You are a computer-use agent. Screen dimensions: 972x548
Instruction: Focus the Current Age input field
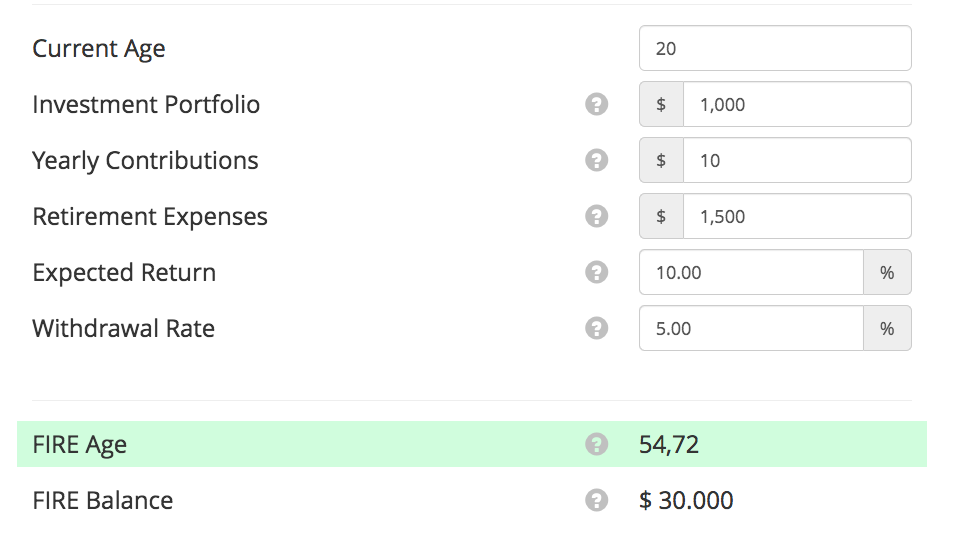click(775, 48)
